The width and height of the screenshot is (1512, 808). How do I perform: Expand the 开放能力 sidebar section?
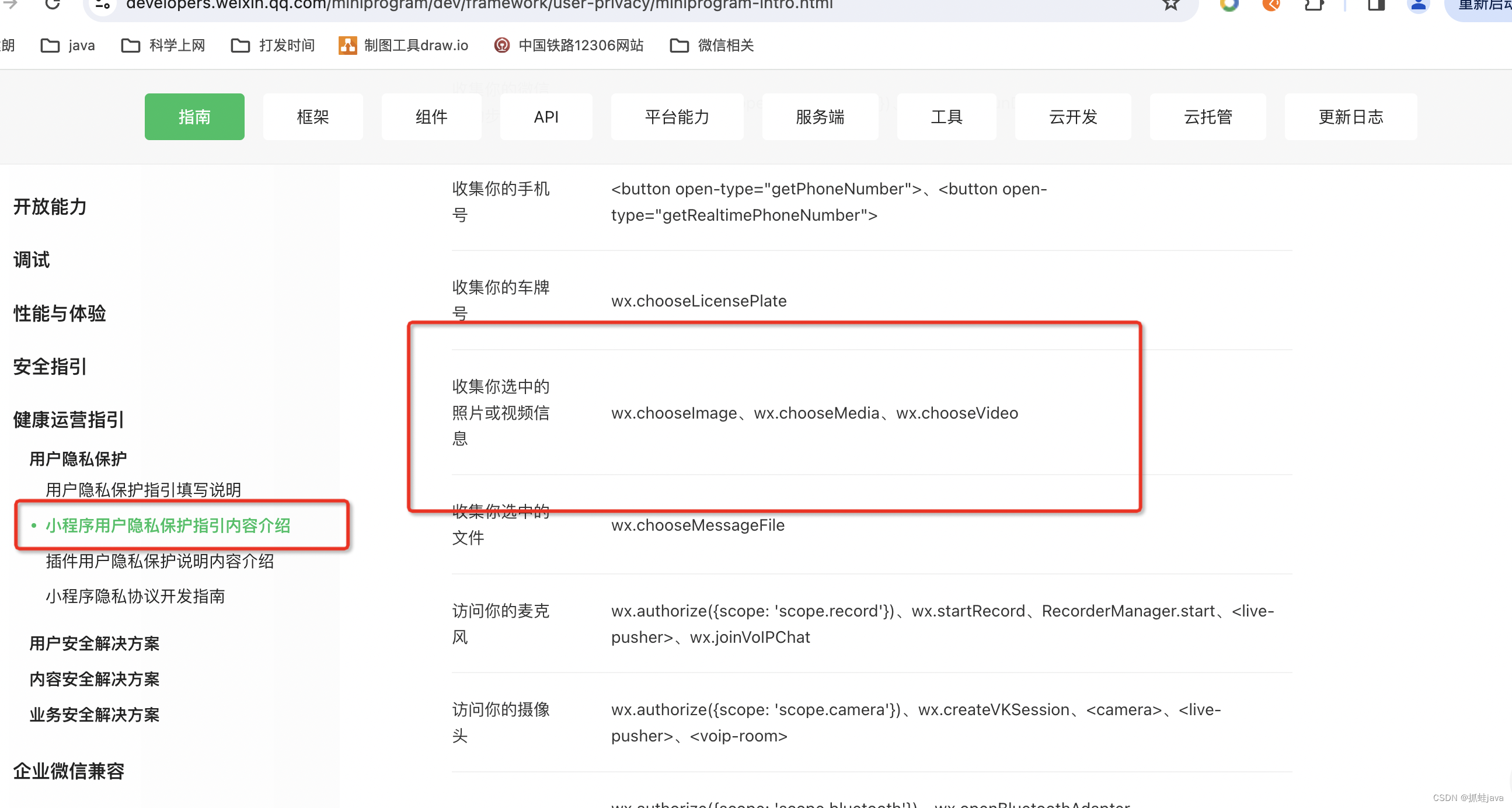tap(50, 207)
